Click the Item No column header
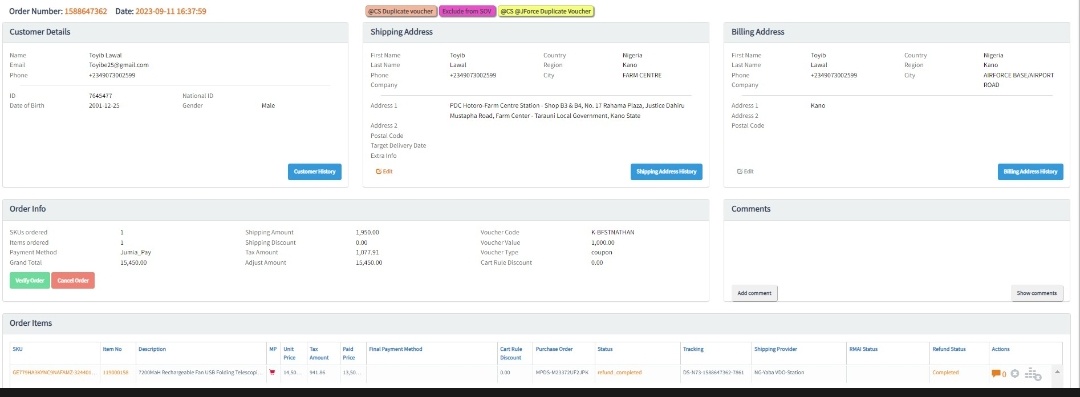 [x=112, y=349]
